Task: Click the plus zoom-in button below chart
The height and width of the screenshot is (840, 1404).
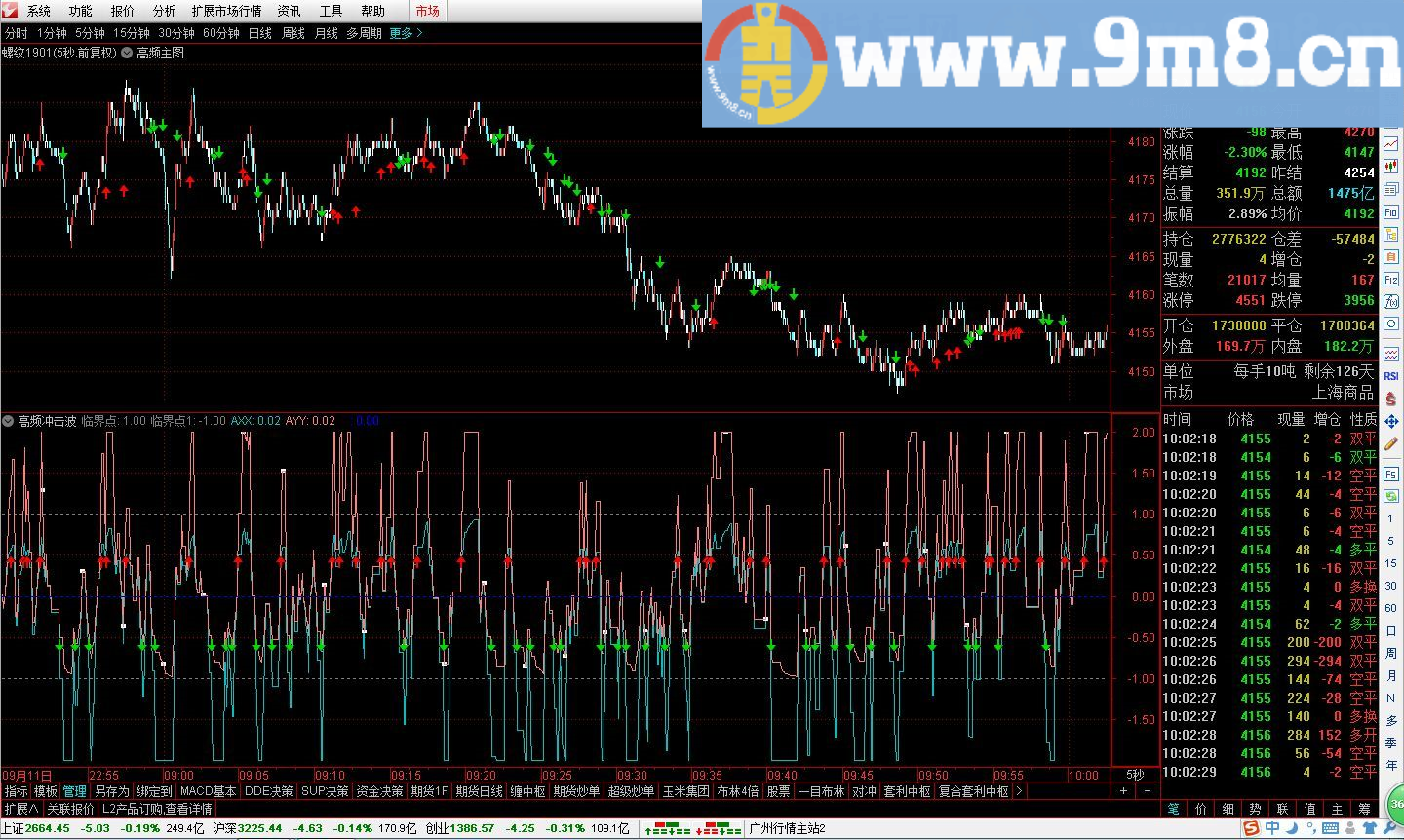Action: pyautogui.click(x=1123, y=791)
